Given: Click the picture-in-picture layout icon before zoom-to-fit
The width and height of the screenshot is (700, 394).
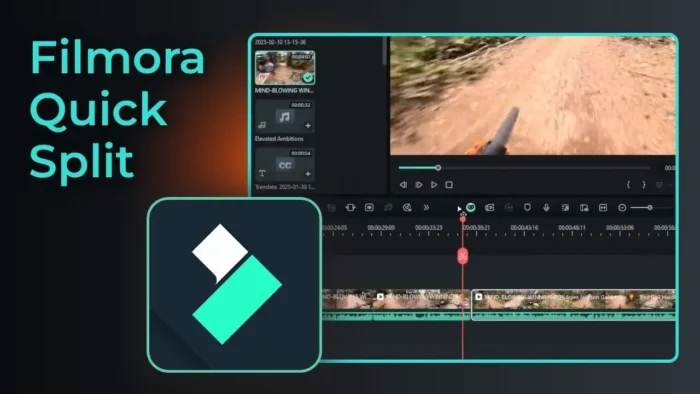Looking at the screenshot, I should click(584, 207).
